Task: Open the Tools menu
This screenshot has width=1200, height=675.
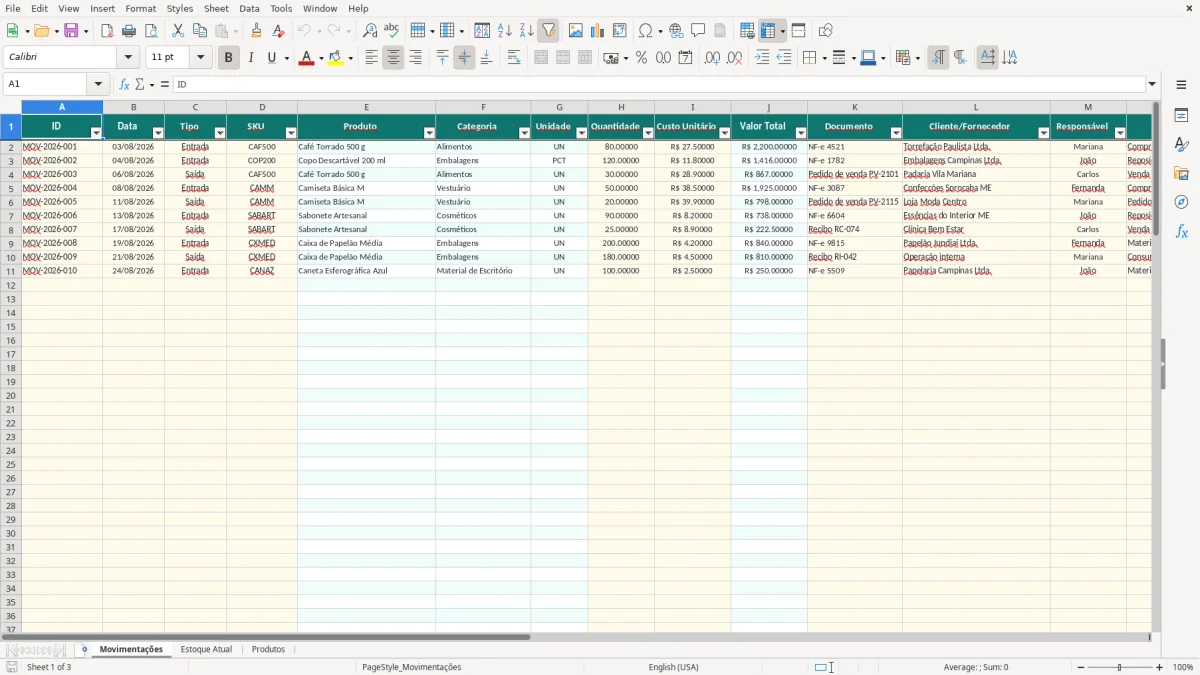Action: click(281, 8)
